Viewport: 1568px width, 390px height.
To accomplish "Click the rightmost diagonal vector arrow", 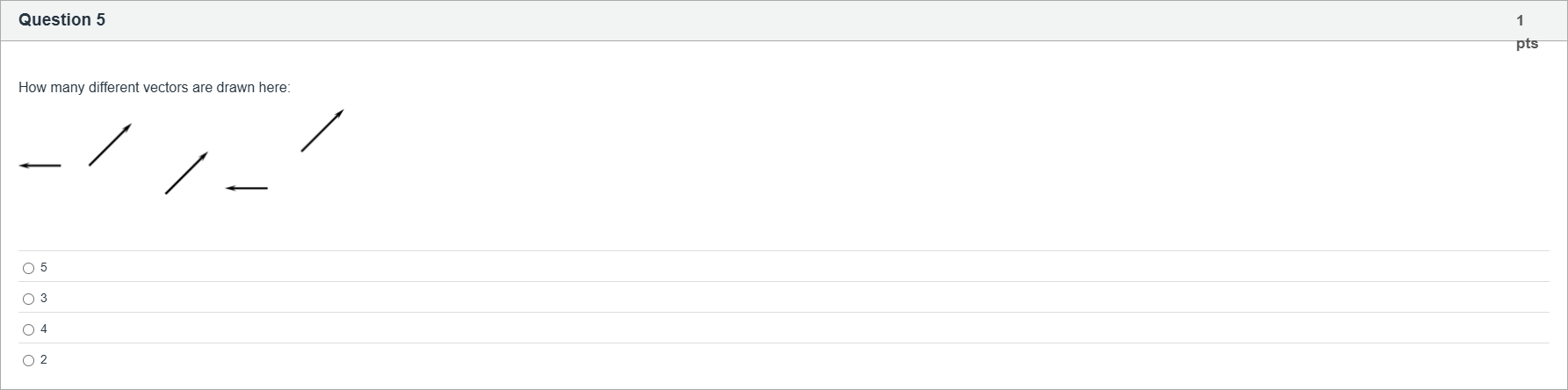I will coord(322,131).
